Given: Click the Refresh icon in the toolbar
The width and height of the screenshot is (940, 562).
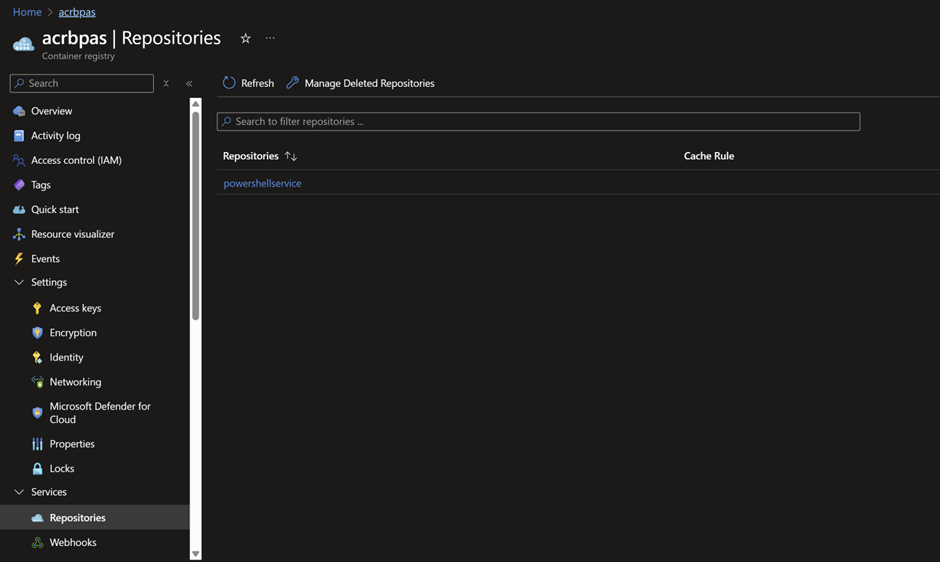Looking at the screenshot, I should click(229, 83).
